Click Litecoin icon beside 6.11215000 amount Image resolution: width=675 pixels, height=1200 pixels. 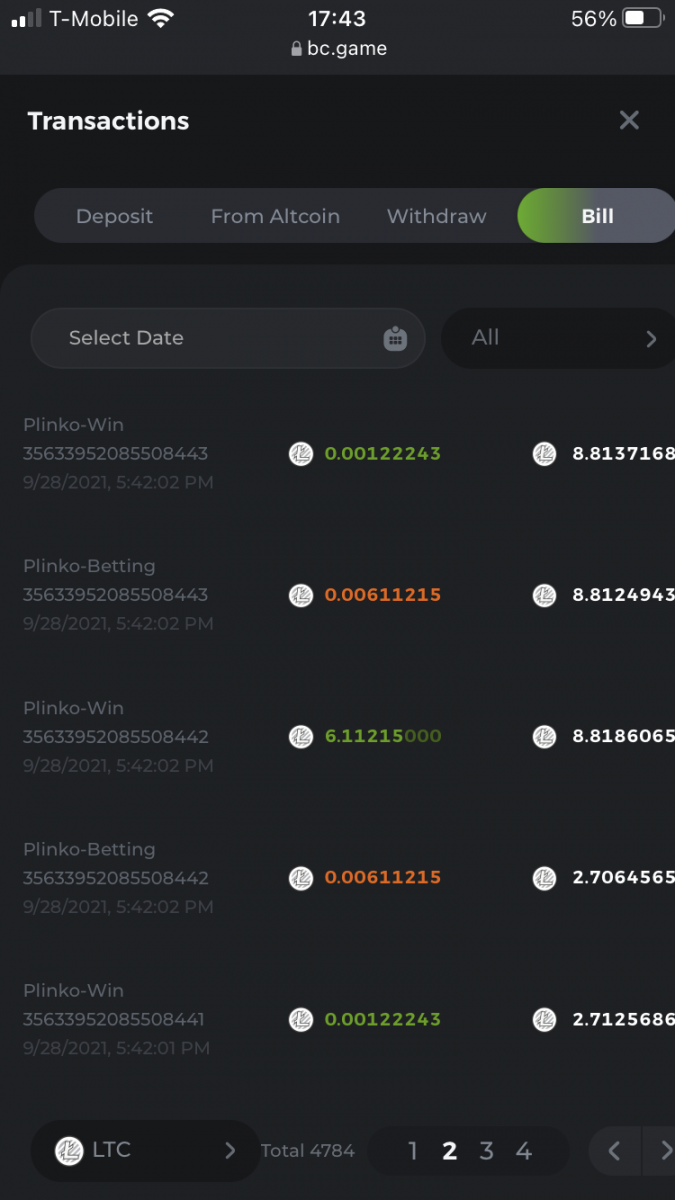tap(301, 737)
